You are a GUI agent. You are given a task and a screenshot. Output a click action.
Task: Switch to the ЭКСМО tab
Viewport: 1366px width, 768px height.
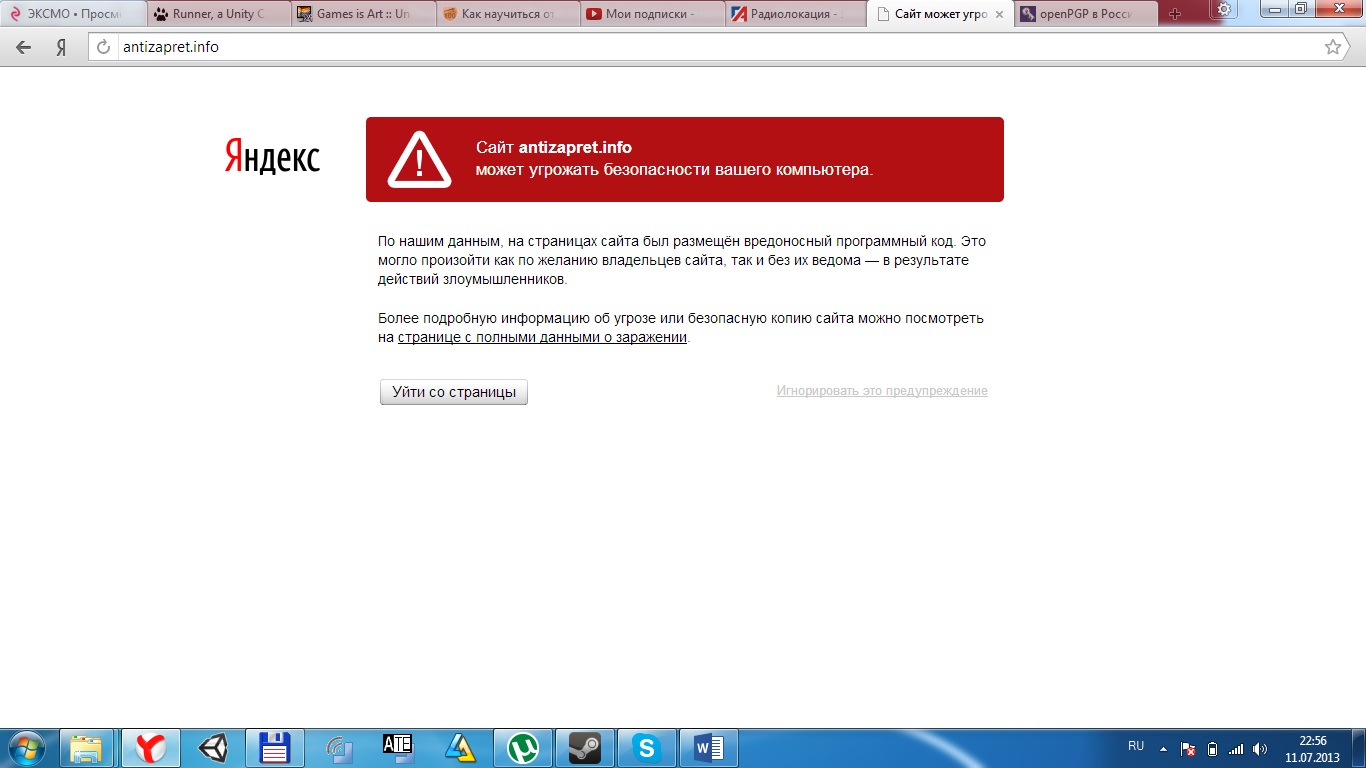coord(74,14)
